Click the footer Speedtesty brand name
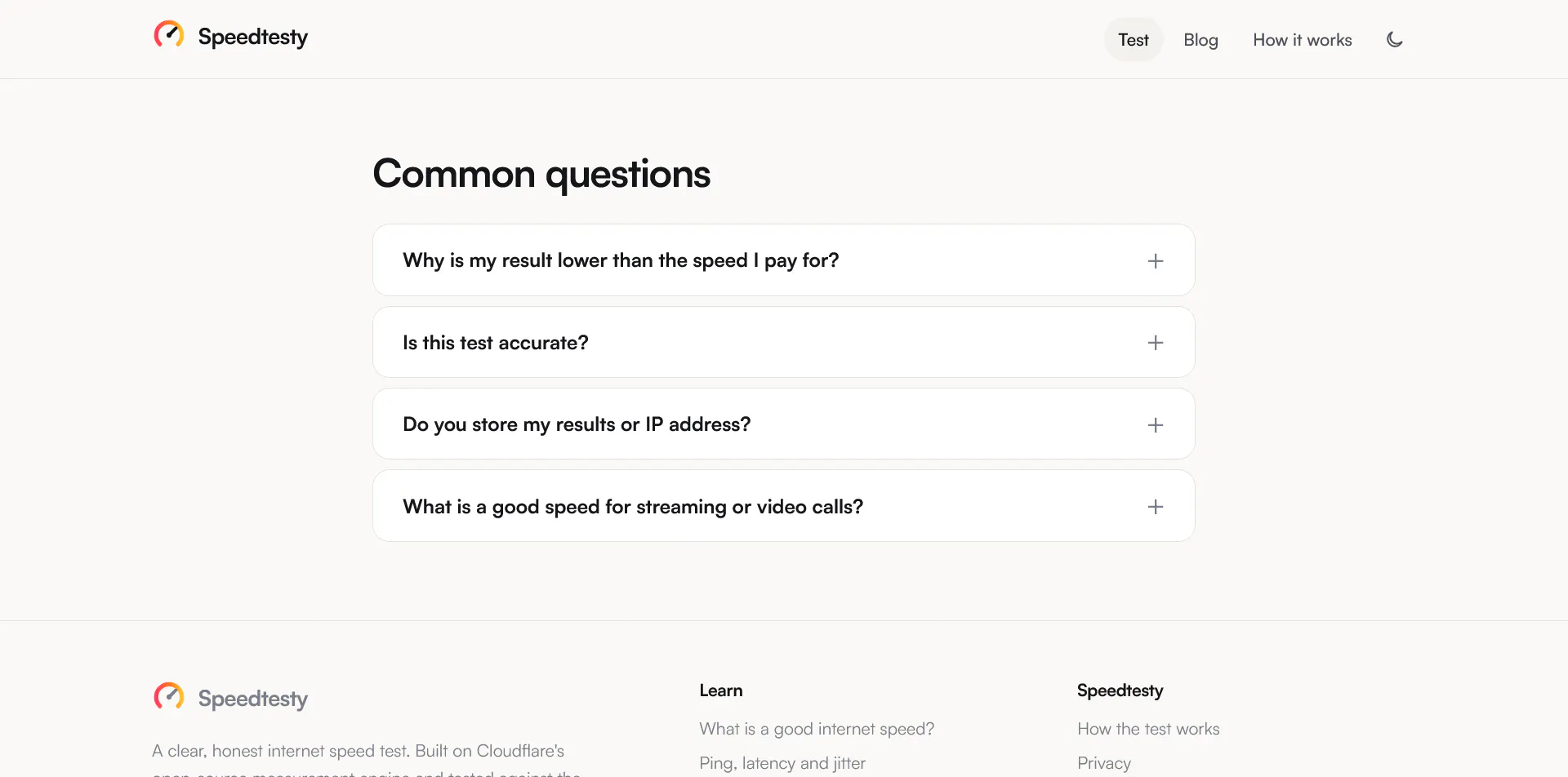 253,699
